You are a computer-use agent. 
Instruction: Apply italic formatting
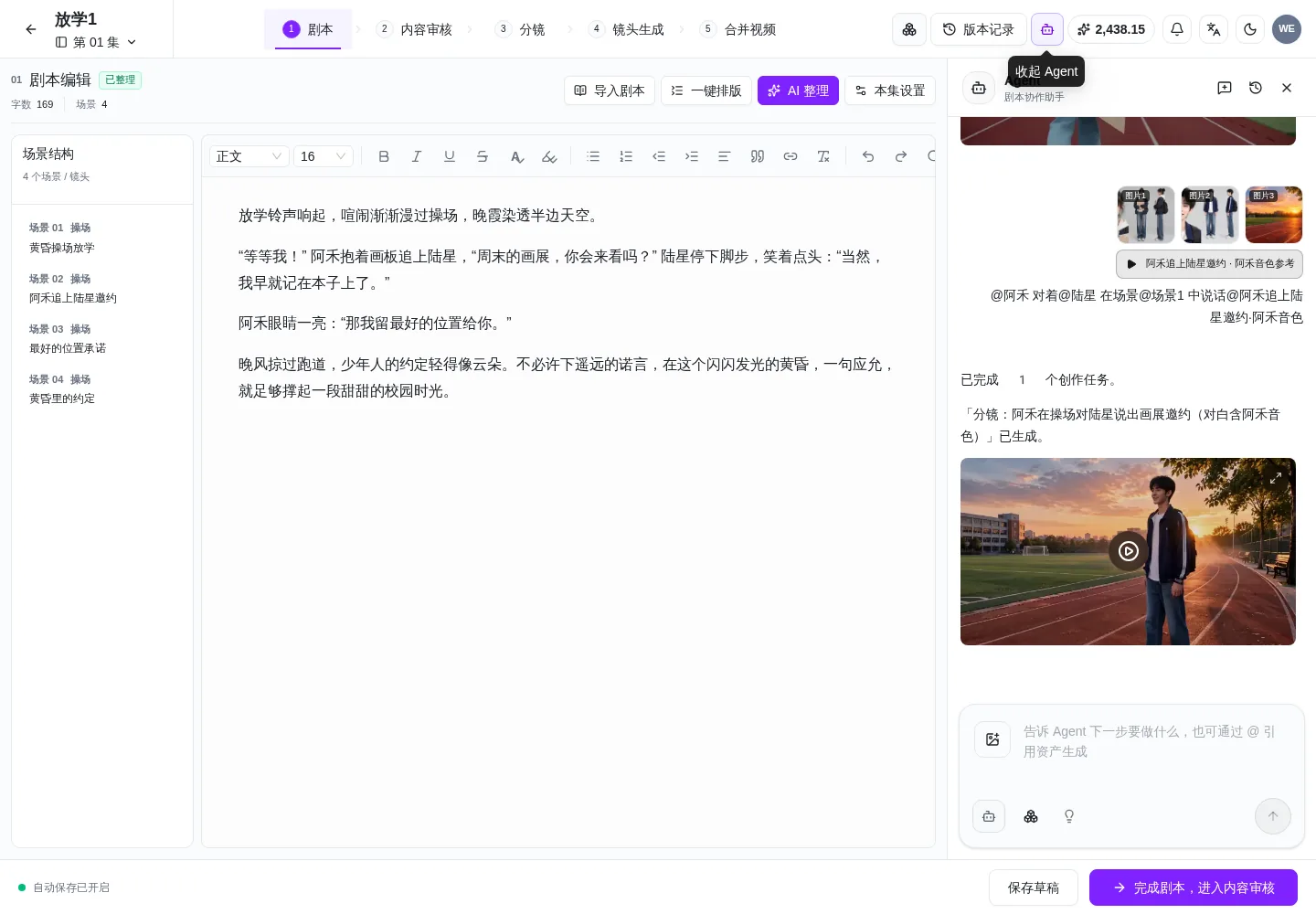417,156
